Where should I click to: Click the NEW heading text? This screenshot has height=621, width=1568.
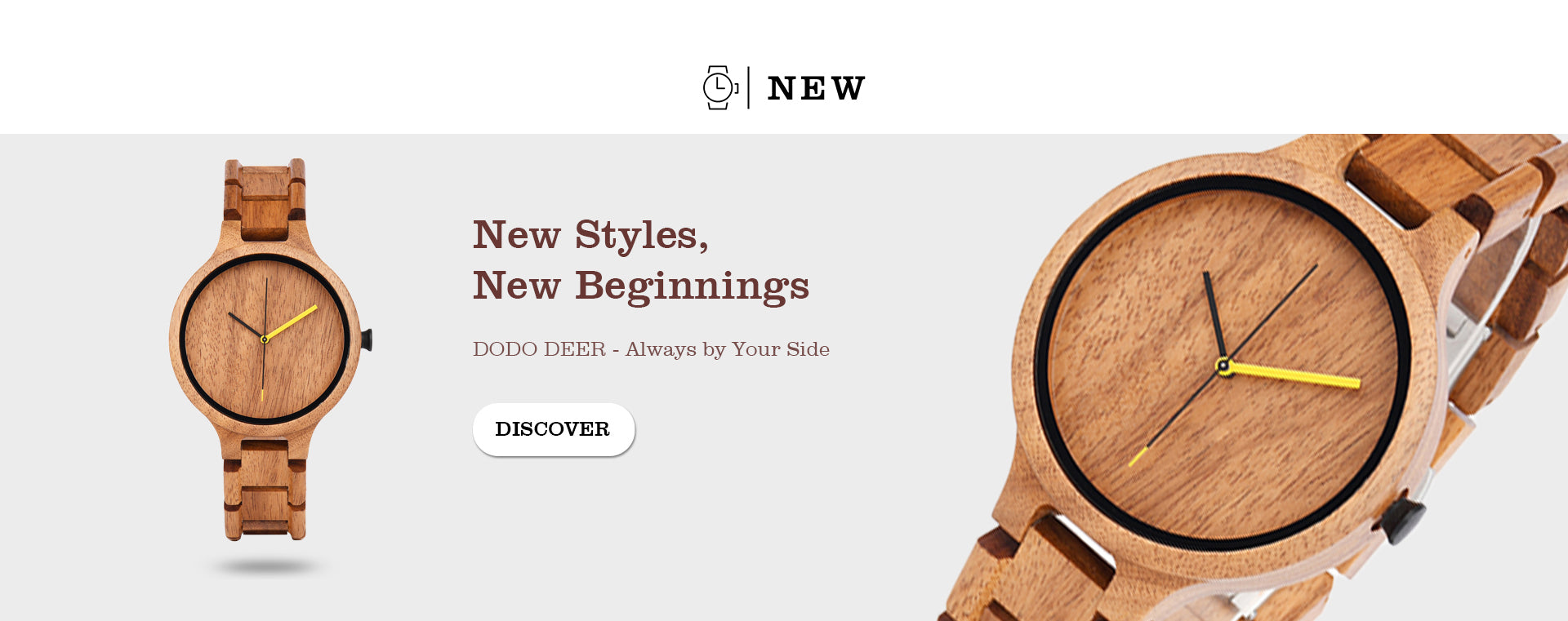(816, 88)
